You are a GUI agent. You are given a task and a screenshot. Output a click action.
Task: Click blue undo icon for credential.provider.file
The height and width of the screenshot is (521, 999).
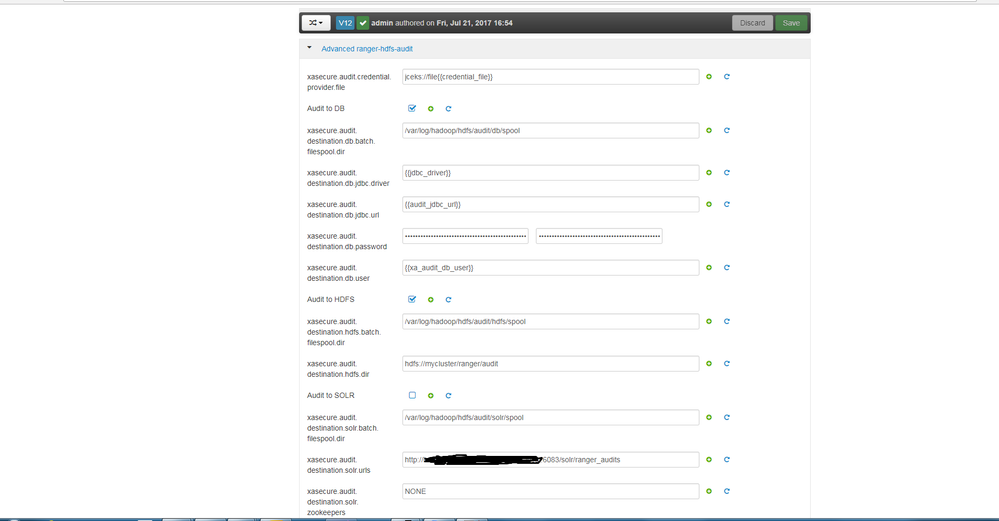pyautogui.click(x=726, y=76)
